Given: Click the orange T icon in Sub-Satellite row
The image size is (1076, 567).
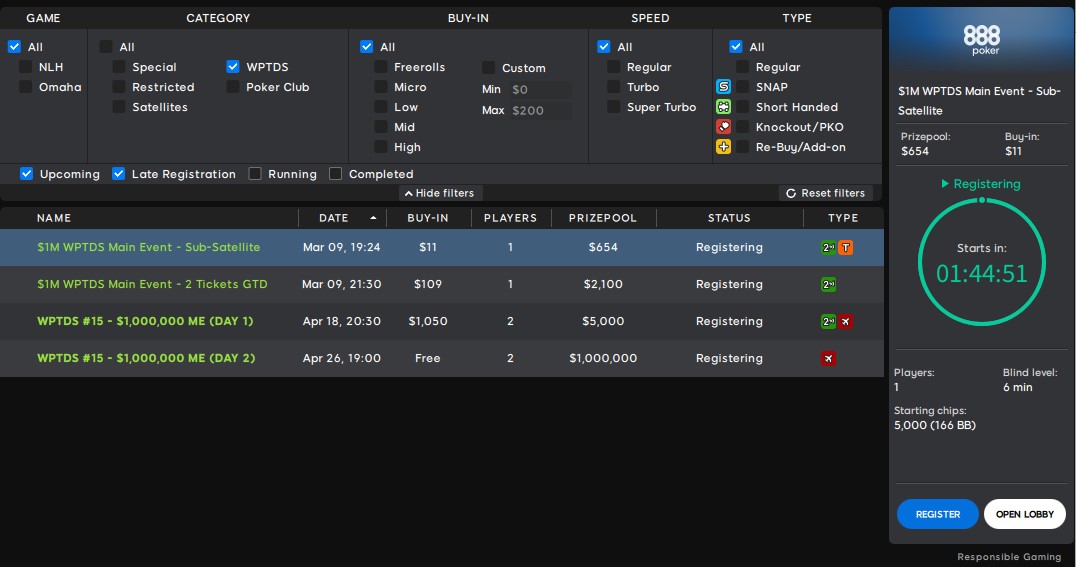Looking at the screenshot, I should click(845, 247).
